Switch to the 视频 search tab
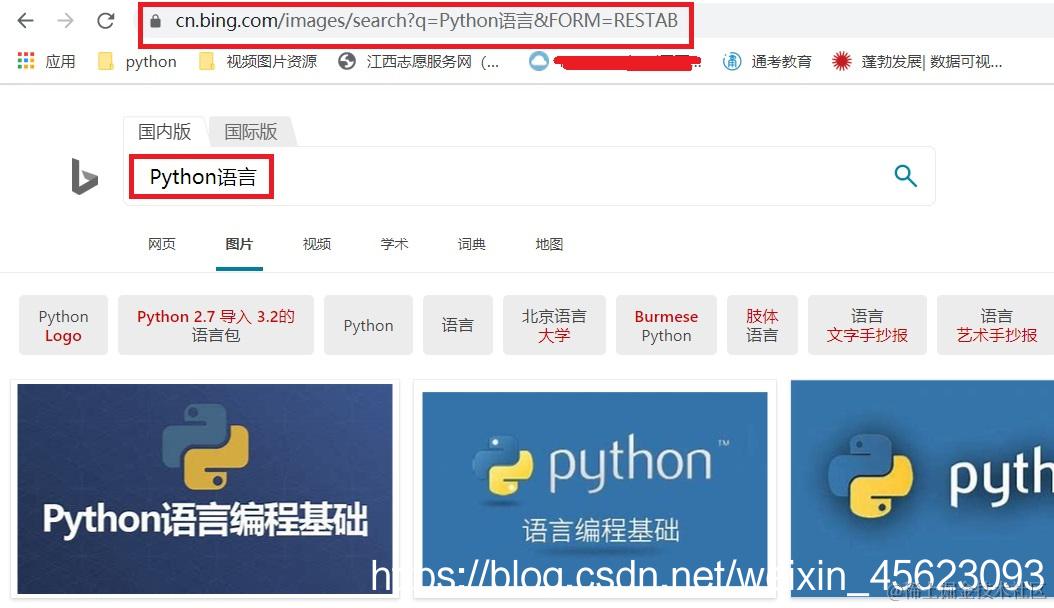Viewport: 1054px width, 608px height. 316,243
